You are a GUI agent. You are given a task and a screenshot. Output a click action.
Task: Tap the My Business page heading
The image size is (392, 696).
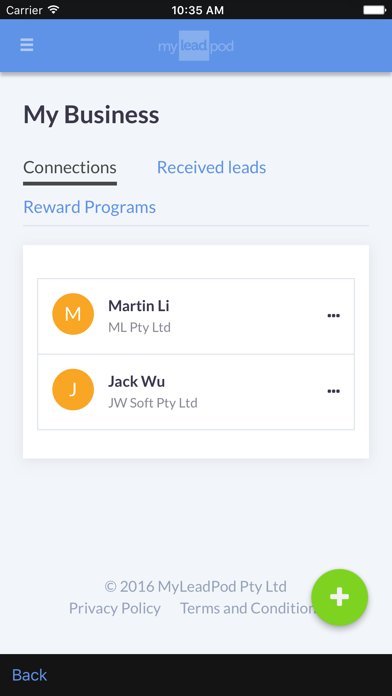tap(91, 115)
